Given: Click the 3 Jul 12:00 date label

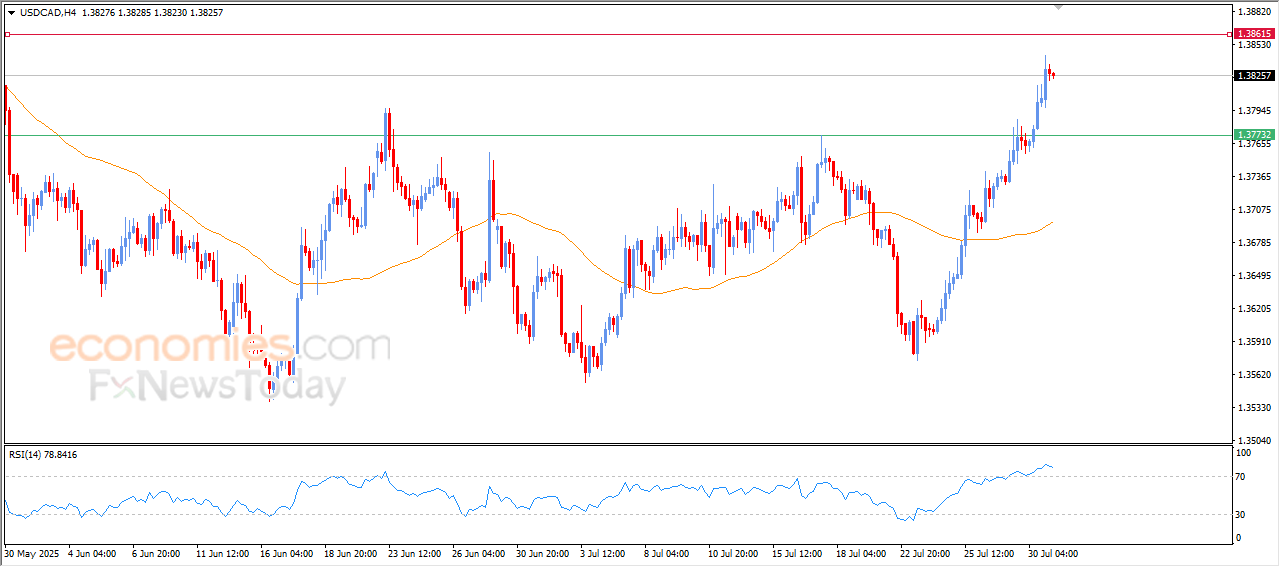Looking at the screenshot, I should coord(603,553).
